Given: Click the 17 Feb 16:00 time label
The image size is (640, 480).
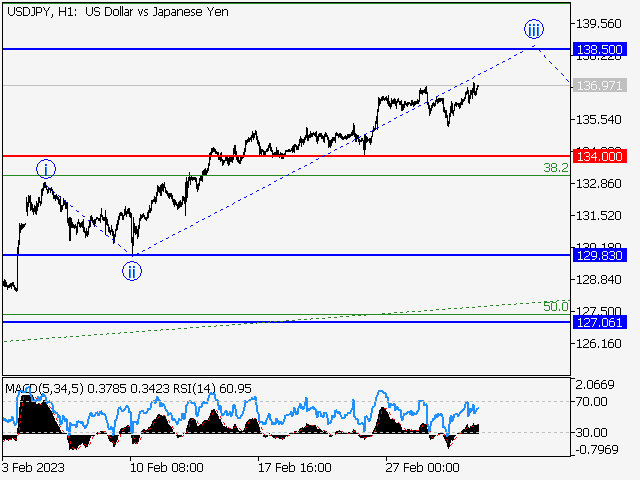Looking at the screenshot, I should pyautogui.click(x=295, y=467).
